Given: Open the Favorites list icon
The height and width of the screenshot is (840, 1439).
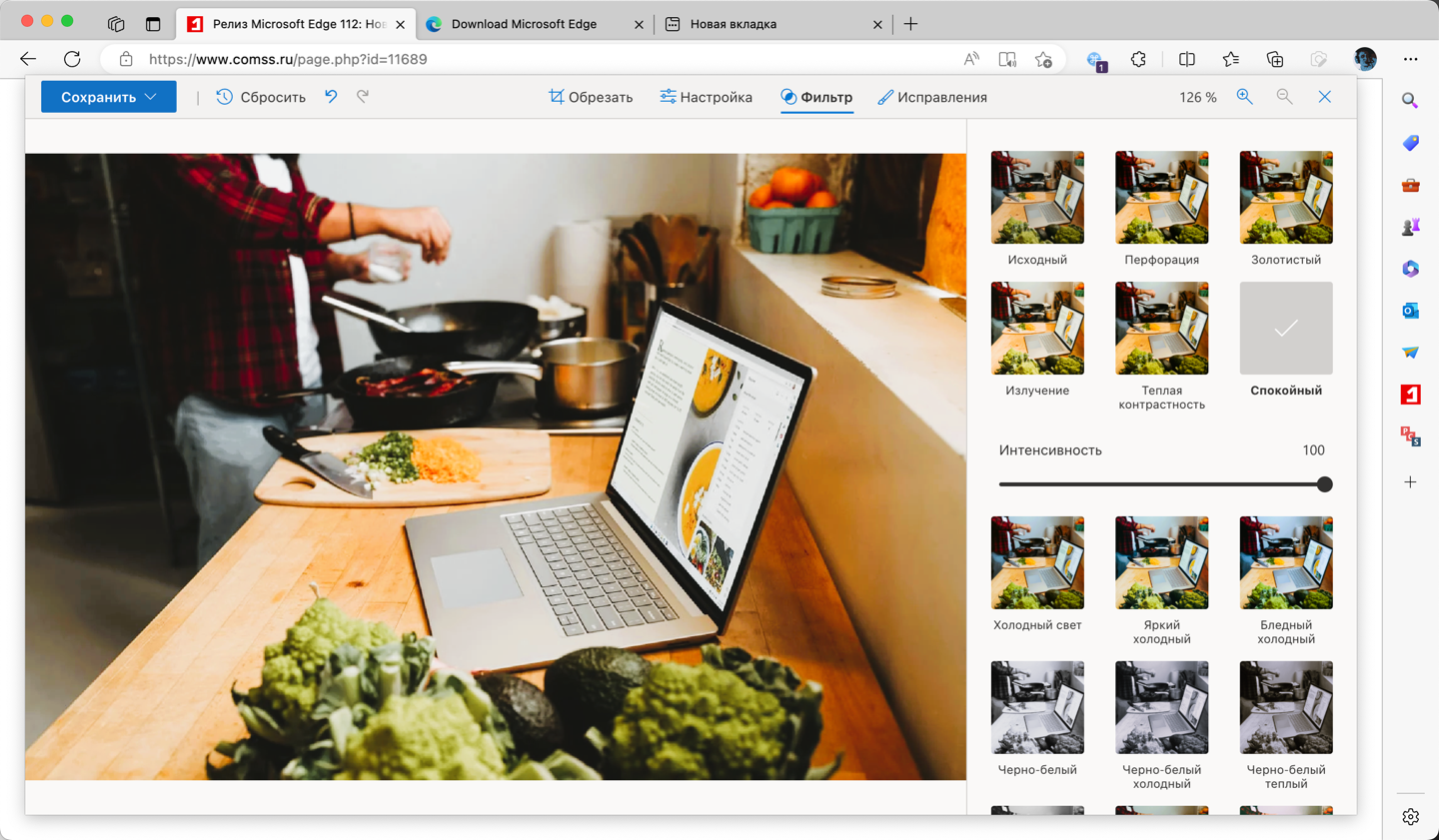Looking at the screenshot, I should pos(1231,59).
